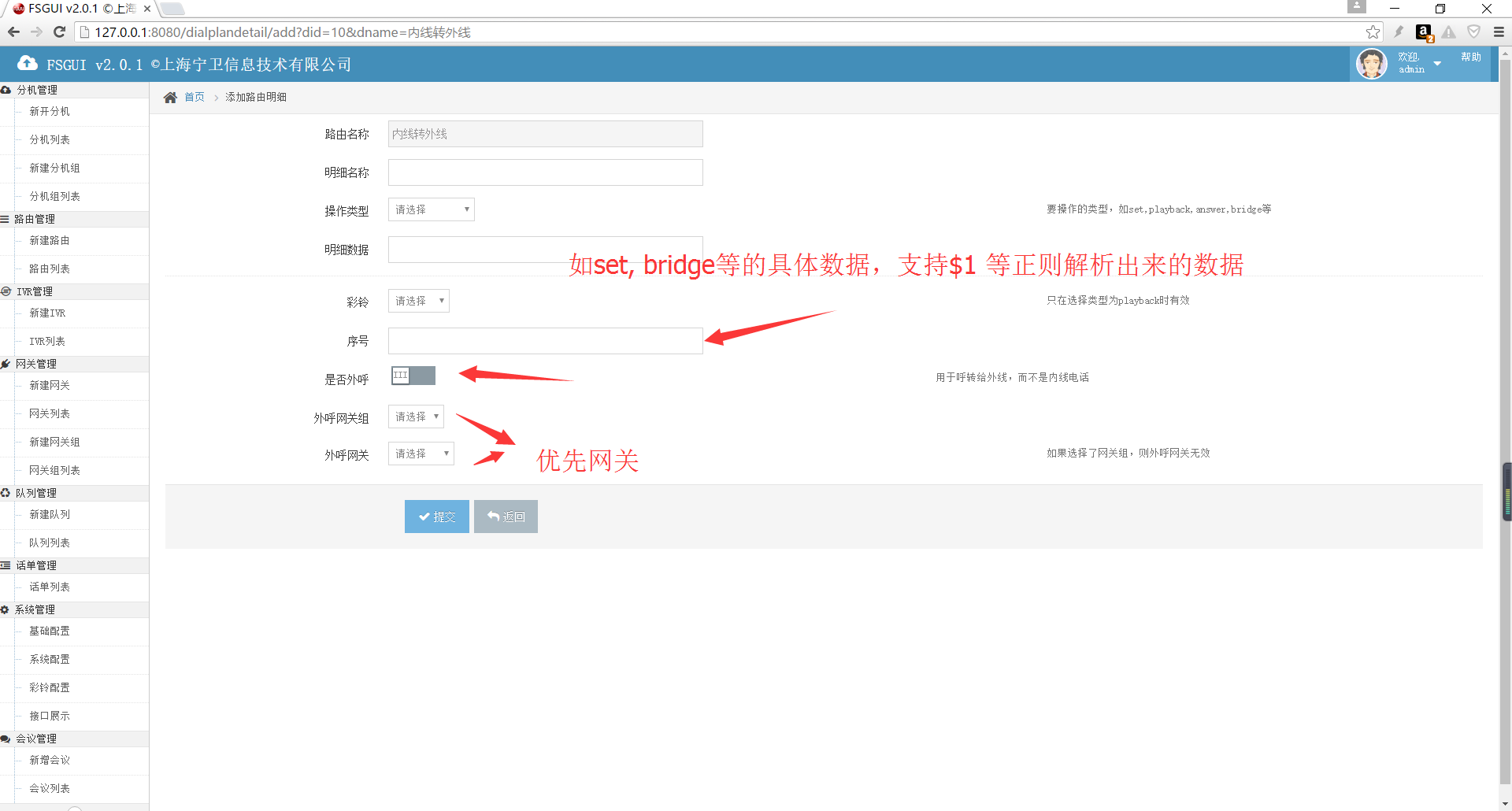The width and height of the screenshot is (1512, 811).
Task: Open browser hamburger menu
Action: (1499, 32)
